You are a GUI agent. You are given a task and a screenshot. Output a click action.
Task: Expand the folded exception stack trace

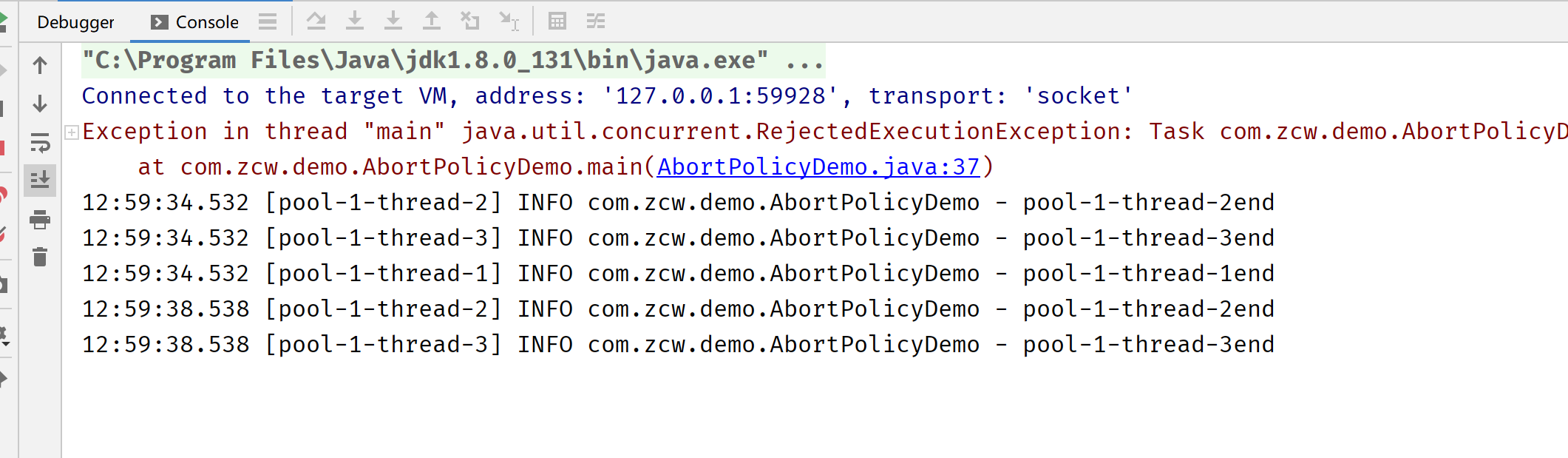tap(72, 132)
